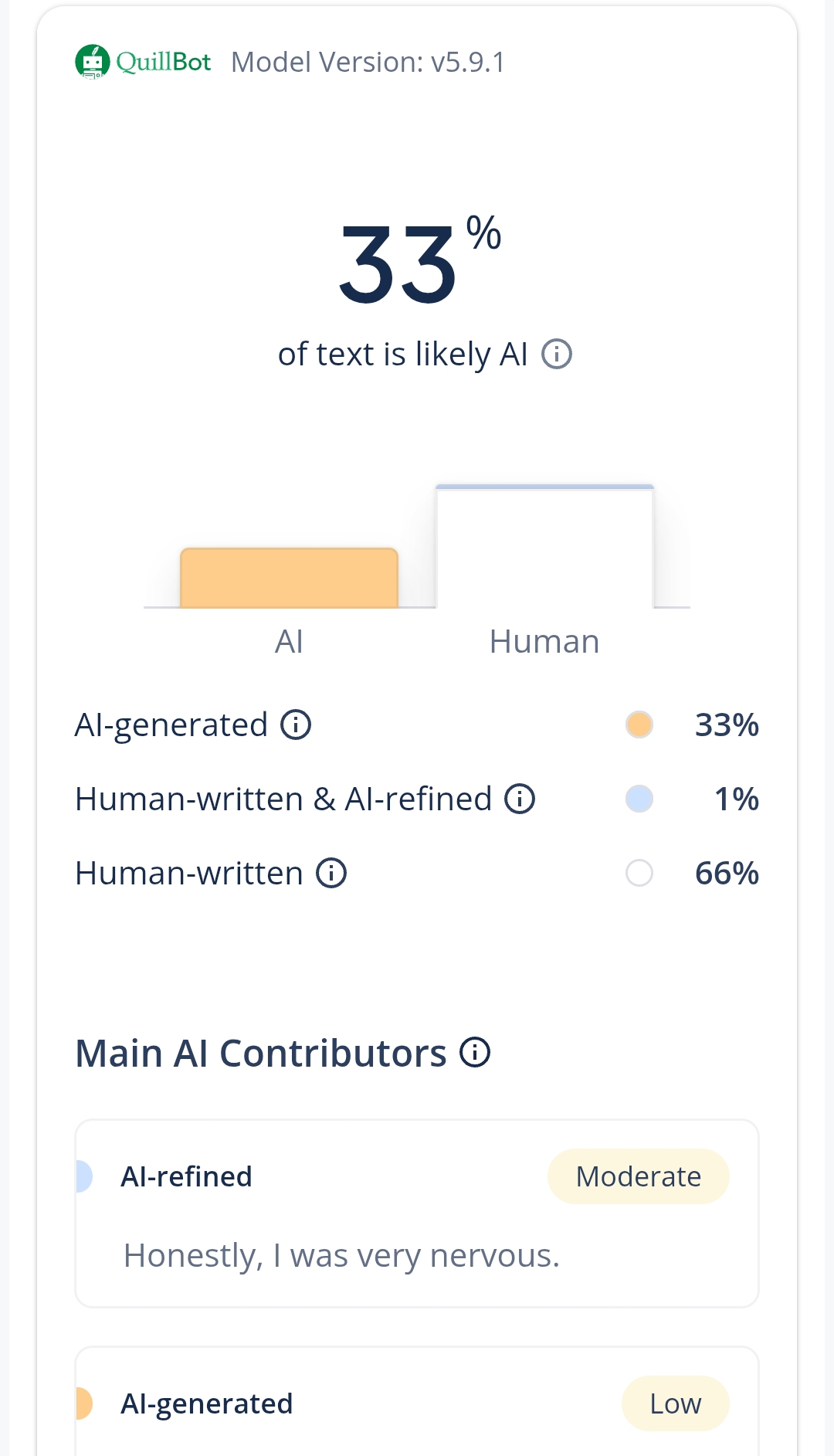Click the Moderate badge on AI-refined card
Image resolution: width=834 pixels, height=1456 pixels.
(x=638, y=1176)
